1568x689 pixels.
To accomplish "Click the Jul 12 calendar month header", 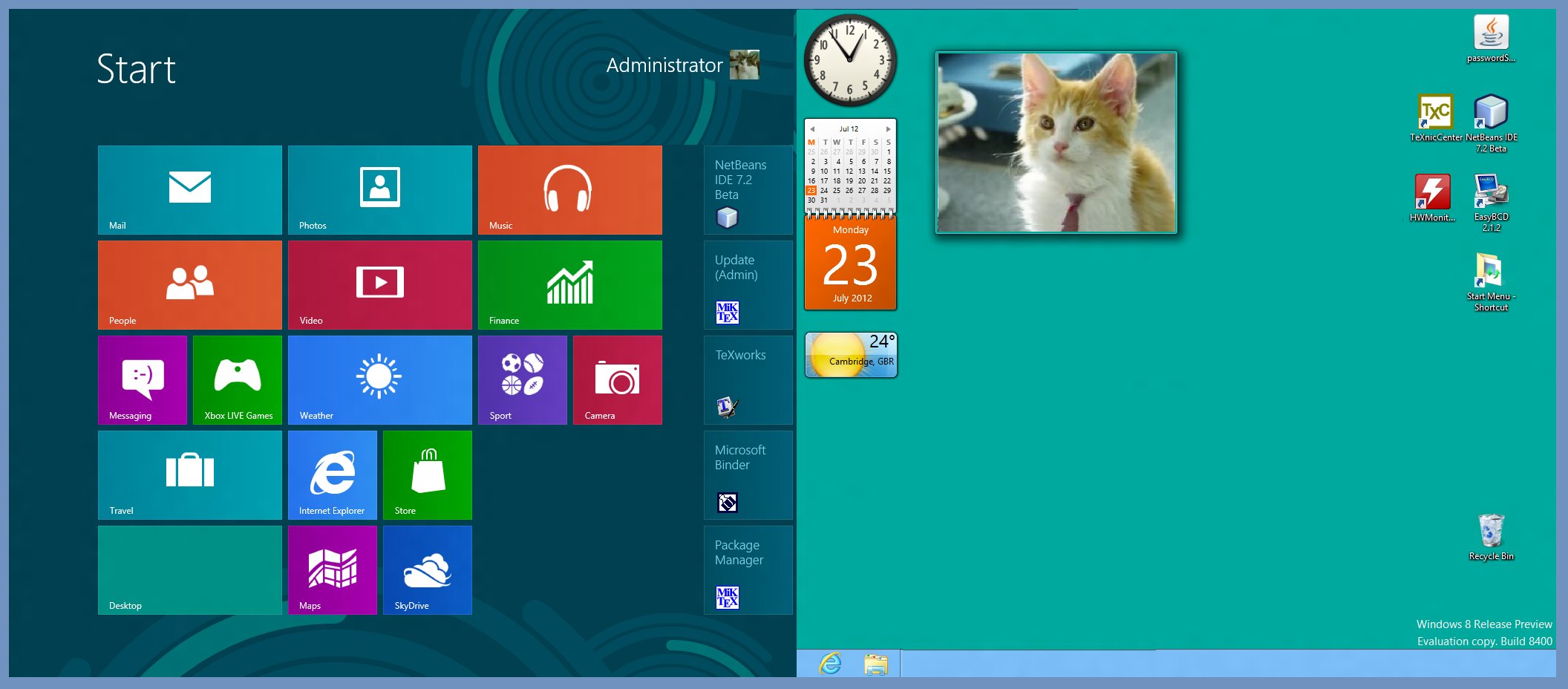I will click(x=849, y=129).
